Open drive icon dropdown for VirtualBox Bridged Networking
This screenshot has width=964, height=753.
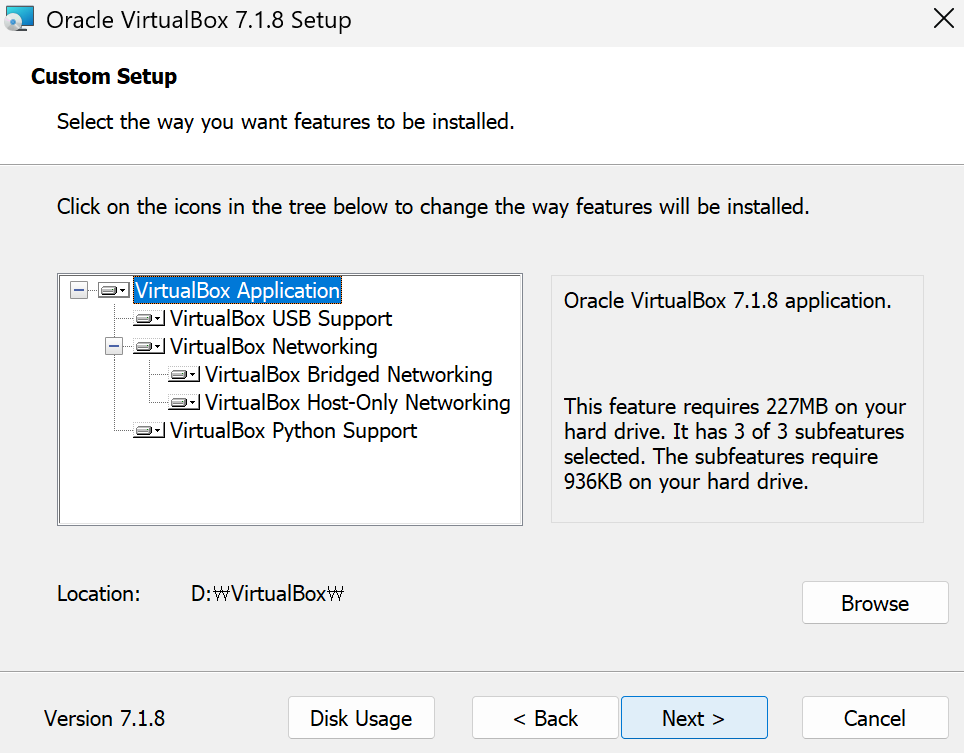[x=184, y=374]
